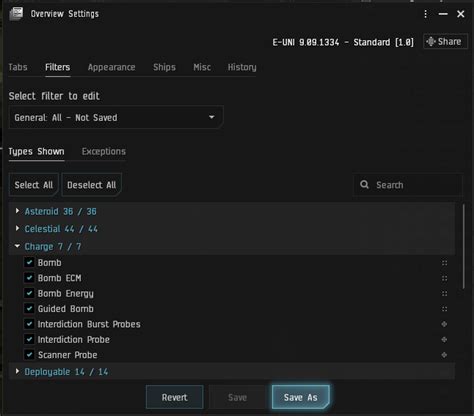Click the Overview Settings window icon
474x416 pixels.
coord(16,14)
